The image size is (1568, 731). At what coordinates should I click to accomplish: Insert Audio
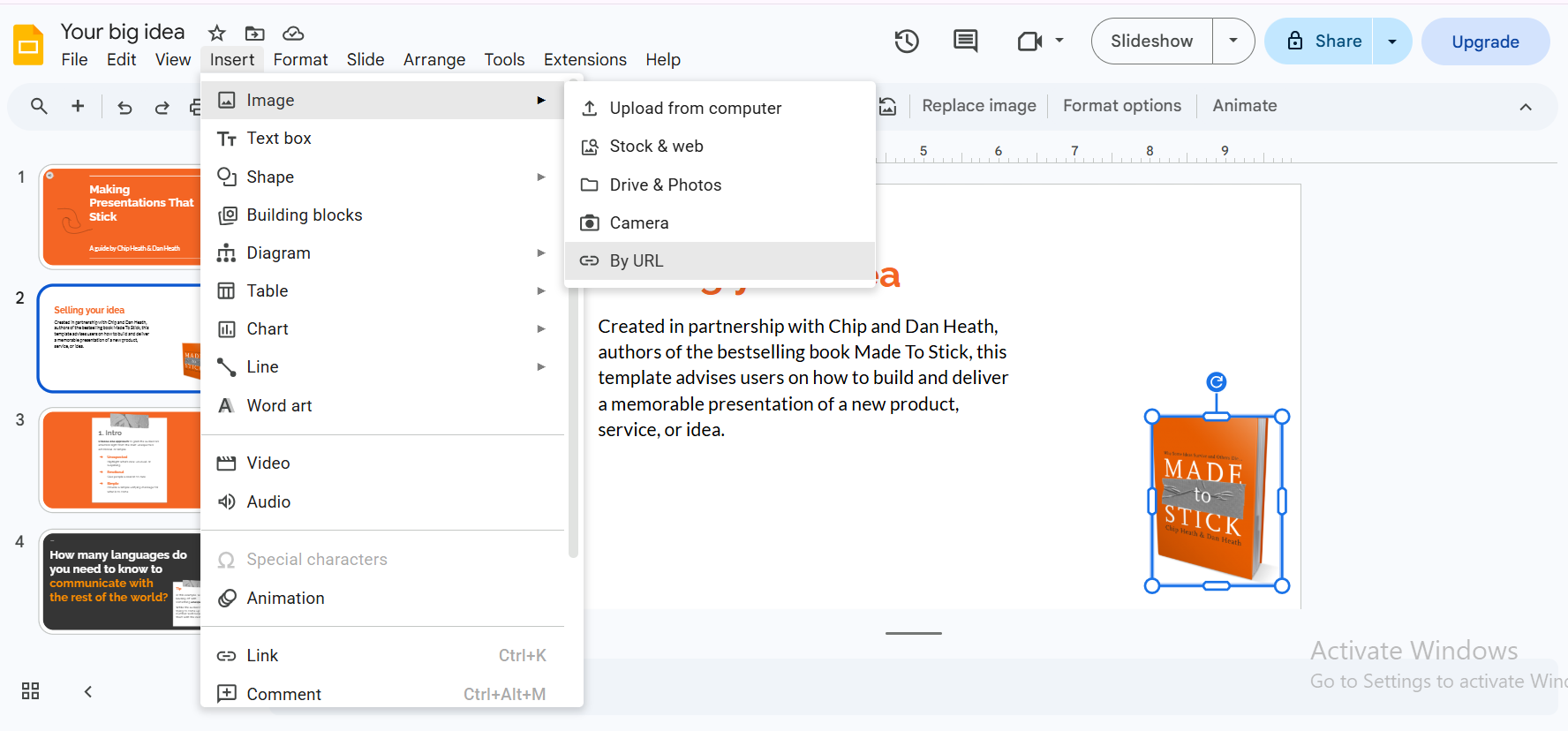click(382, 501)
